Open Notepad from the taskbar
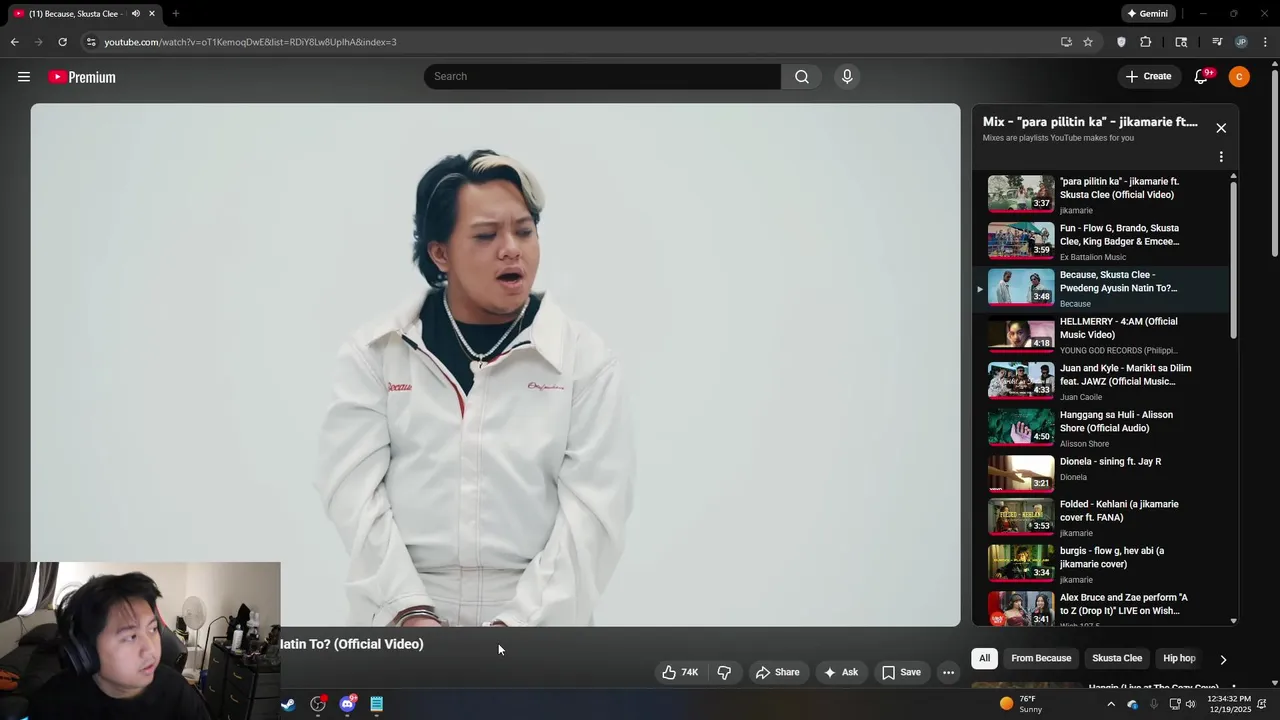The width and height of the screenshot is (1280, 720). click(377, 704)
